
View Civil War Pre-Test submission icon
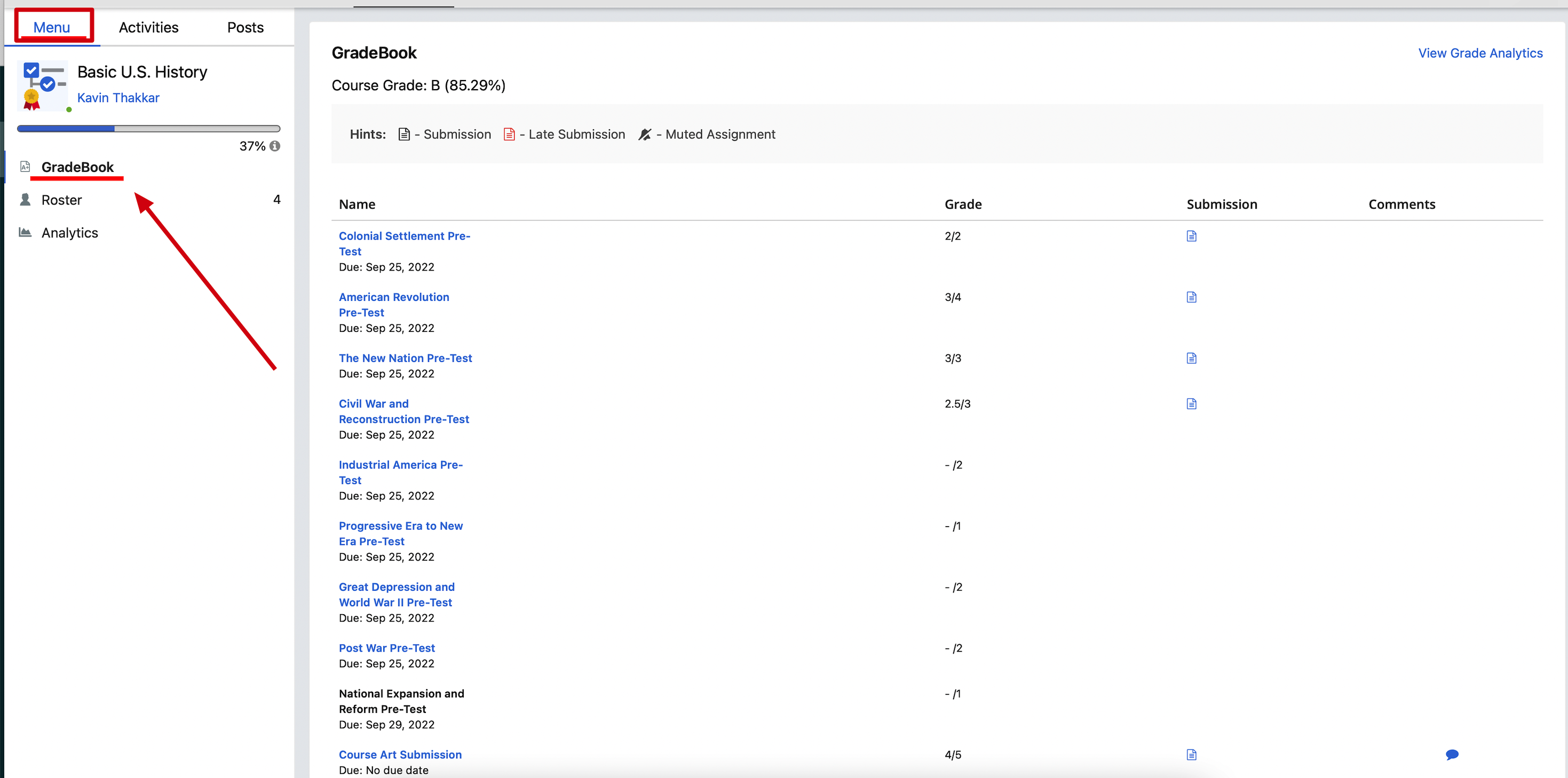1191,403
